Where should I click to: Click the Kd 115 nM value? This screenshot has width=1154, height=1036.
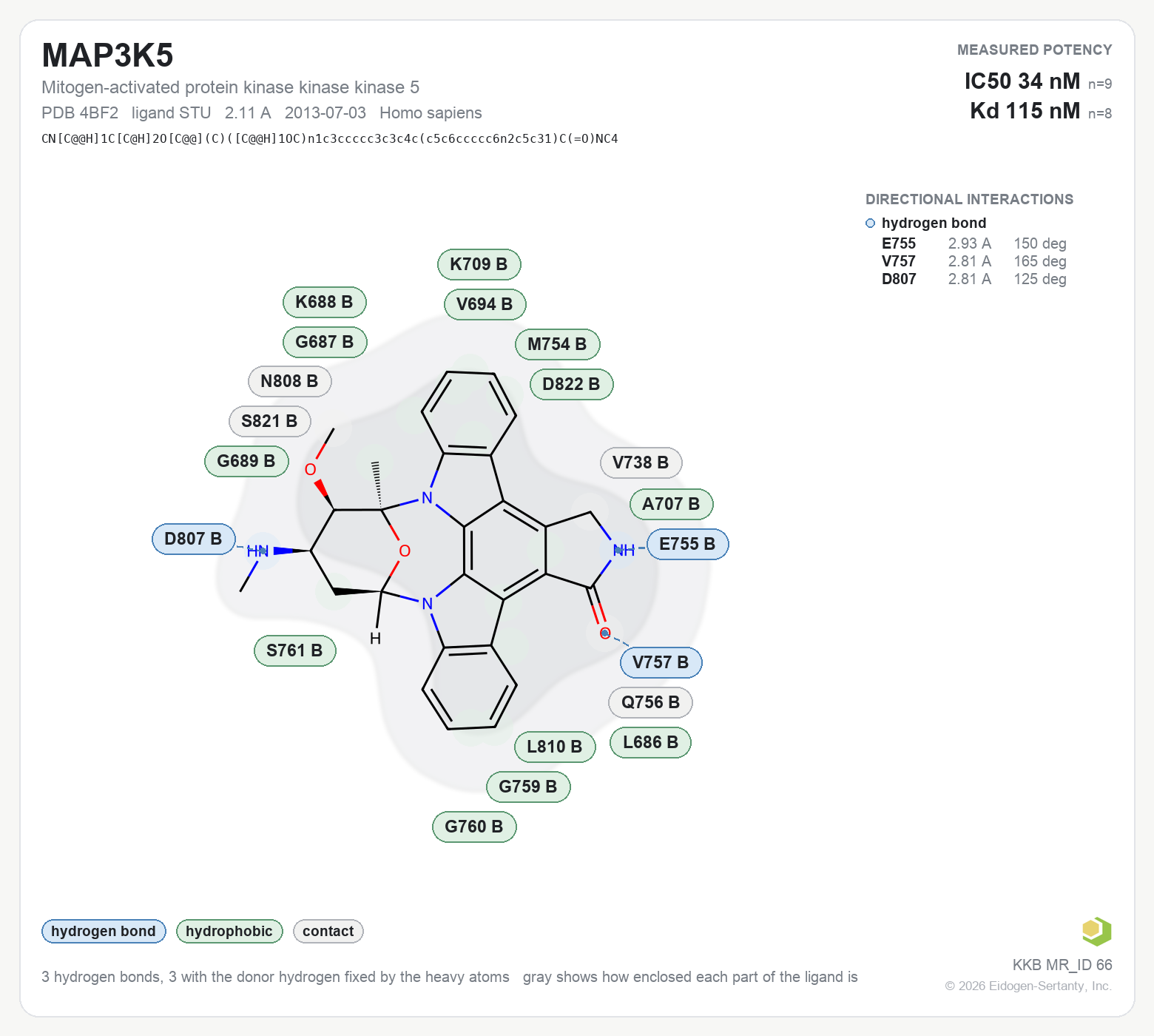tap(1025, 110)
